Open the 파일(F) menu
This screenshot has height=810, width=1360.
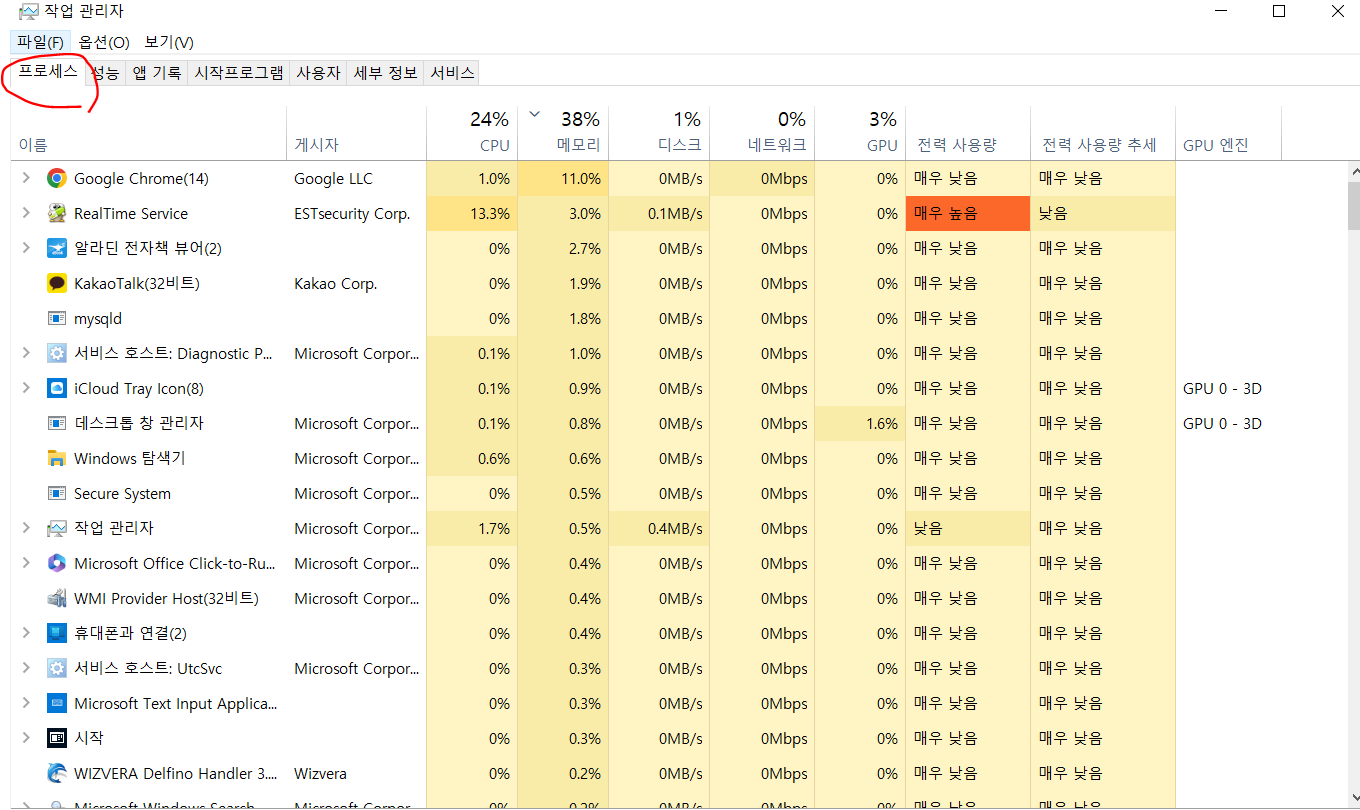(x=40, y=42)
